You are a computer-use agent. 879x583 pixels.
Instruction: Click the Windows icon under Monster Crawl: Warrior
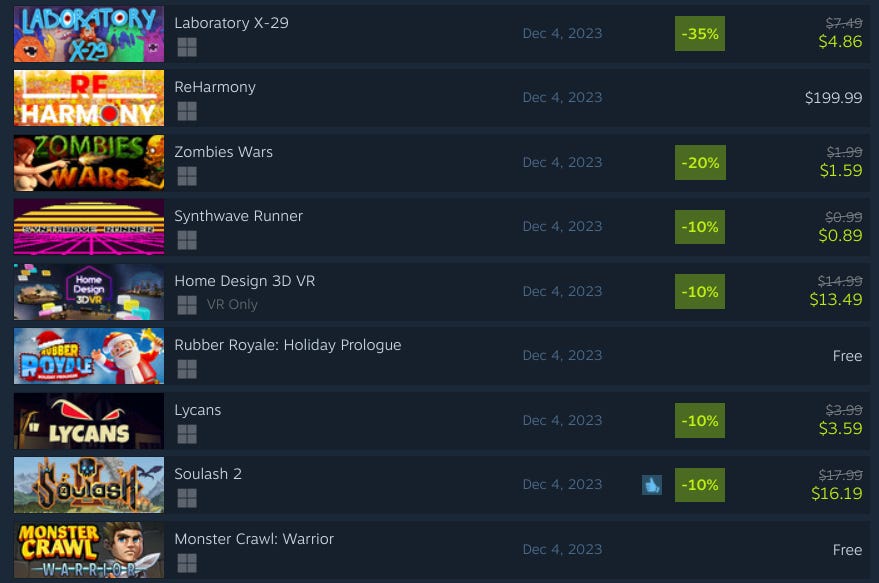187,563
